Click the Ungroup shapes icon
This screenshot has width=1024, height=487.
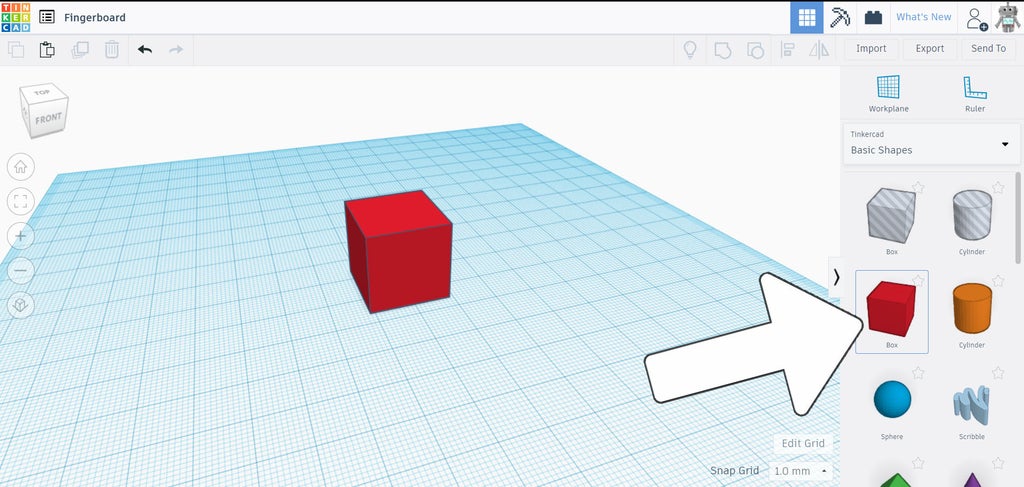(x=755, y=50)
